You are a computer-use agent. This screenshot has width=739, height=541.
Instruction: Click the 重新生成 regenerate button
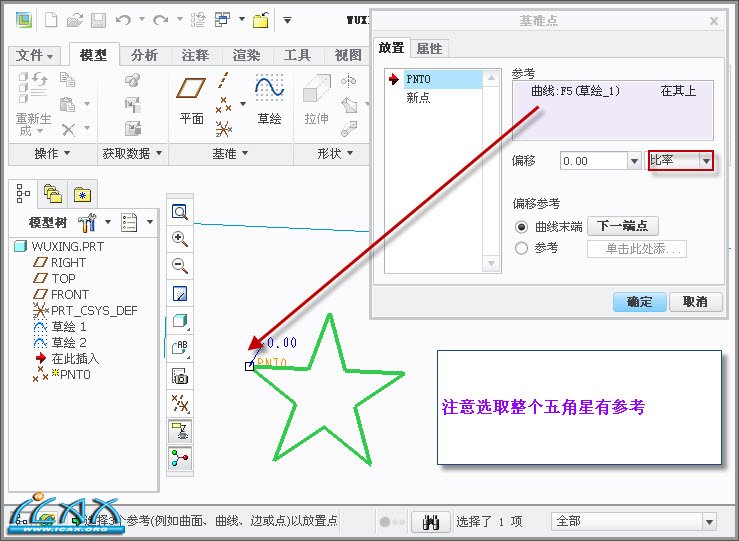[x=33, y=105]
